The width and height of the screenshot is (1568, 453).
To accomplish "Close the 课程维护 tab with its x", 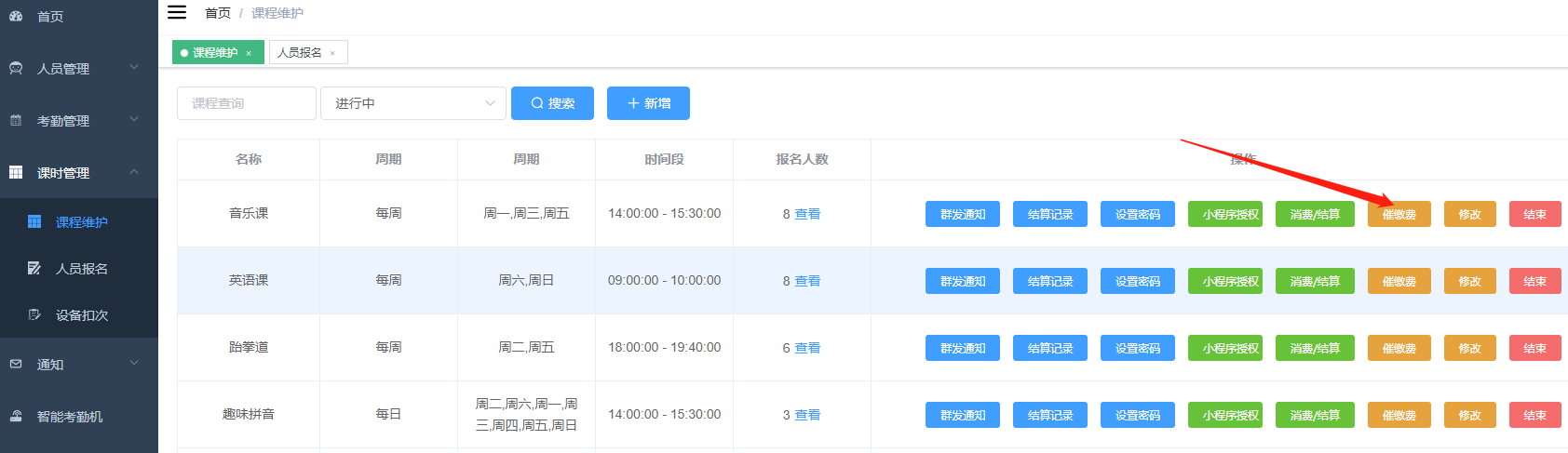I will (249, 53).
